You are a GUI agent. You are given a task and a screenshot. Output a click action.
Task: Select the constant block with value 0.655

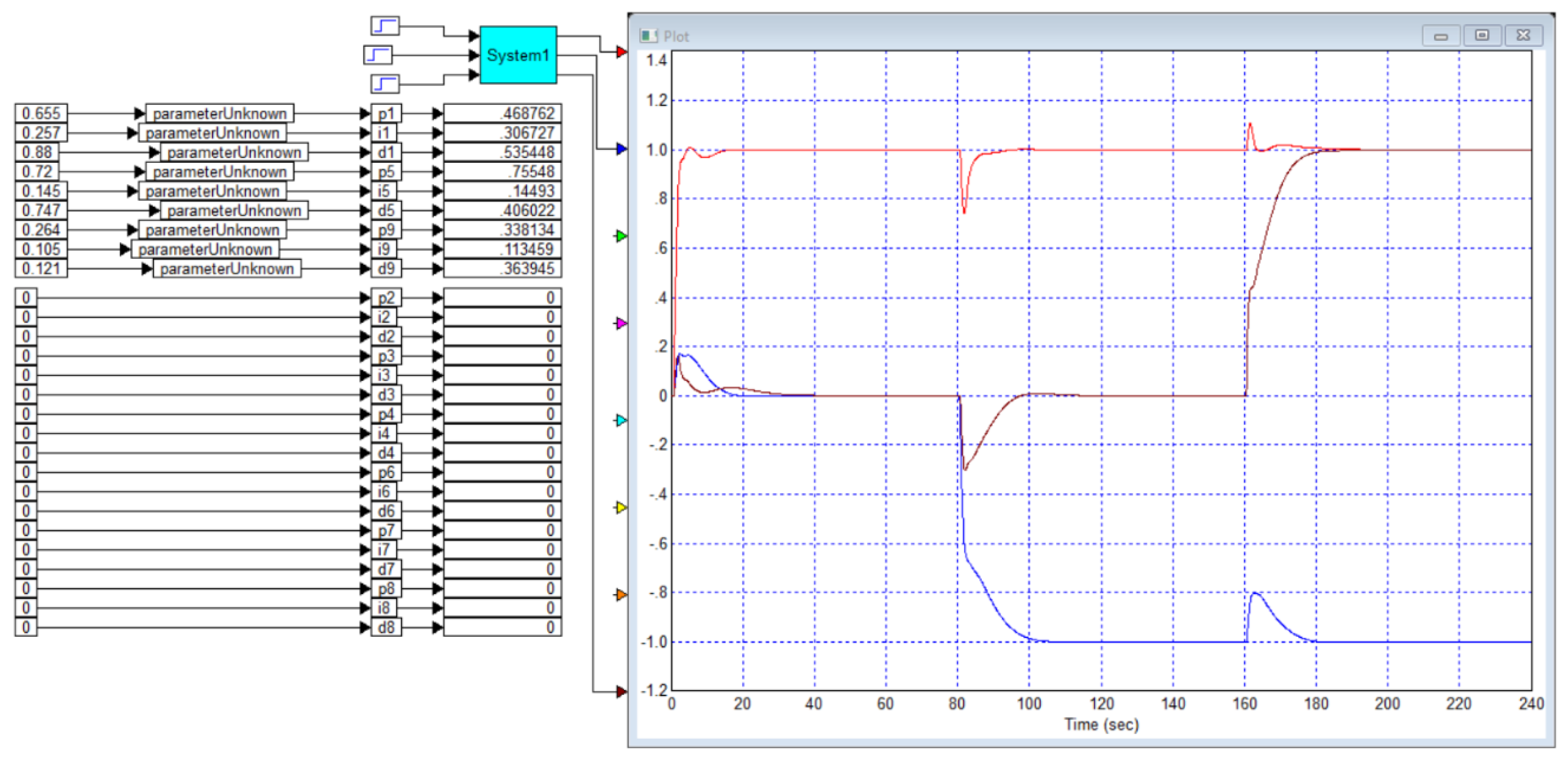tap(41, 113)
